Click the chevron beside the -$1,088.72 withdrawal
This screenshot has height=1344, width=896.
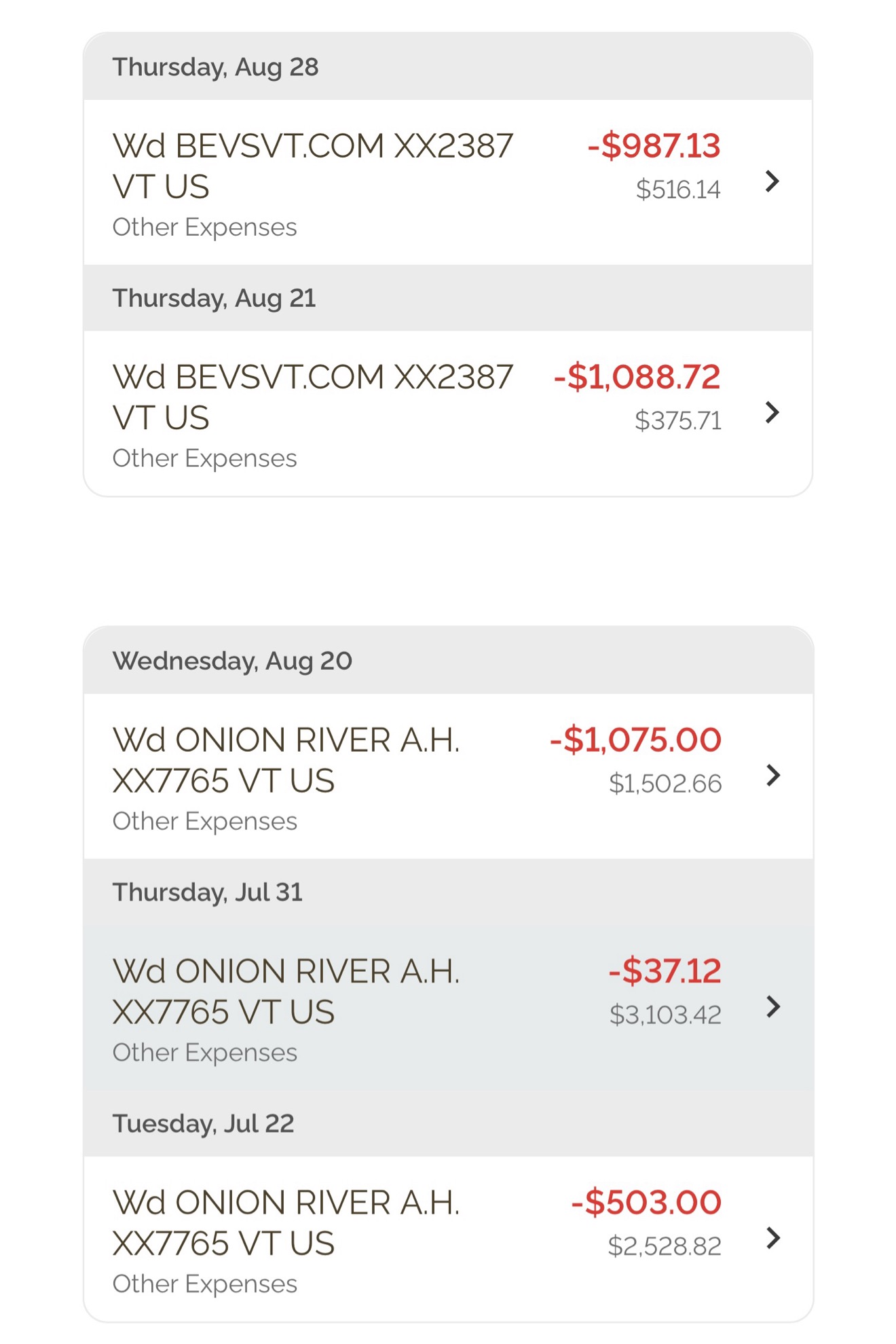pos(771,412)
